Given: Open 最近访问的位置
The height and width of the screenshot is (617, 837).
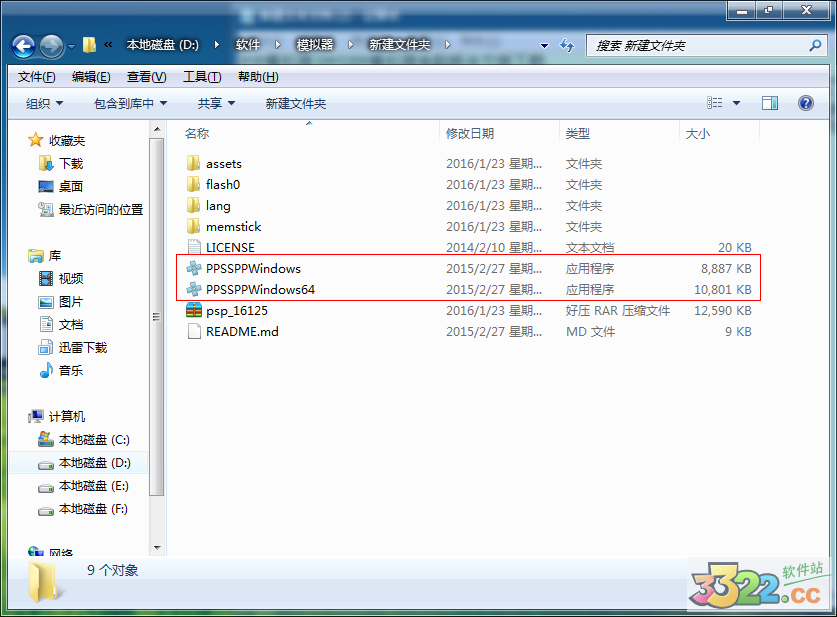Looking at the screenshot, I should point(91,210).
